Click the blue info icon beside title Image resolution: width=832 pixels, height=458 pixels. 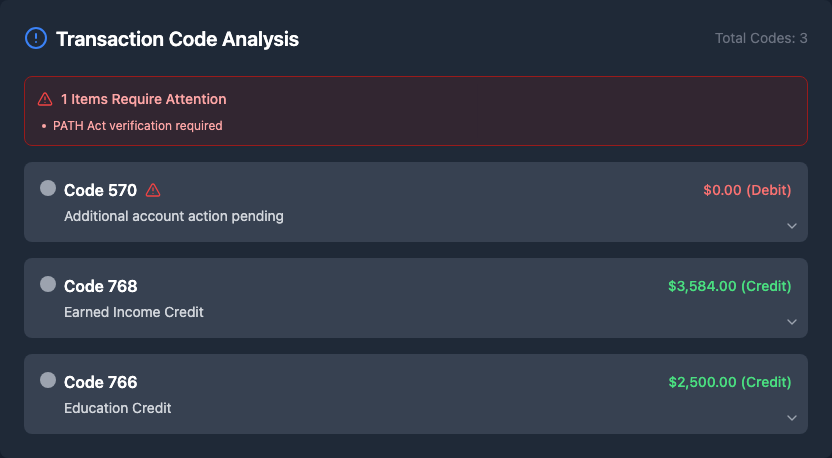(35, 39)
